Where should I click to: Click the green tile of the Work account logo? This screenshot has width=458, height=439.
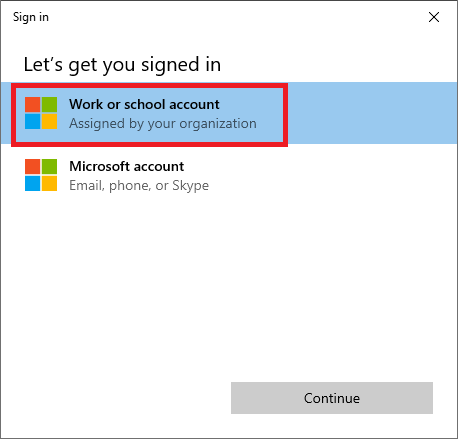tap(49, 105)
